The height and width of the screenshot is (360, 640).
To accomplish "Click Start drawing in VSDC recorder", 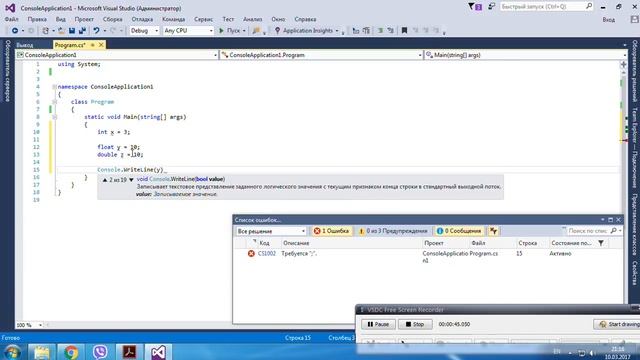I will point(617,324).
